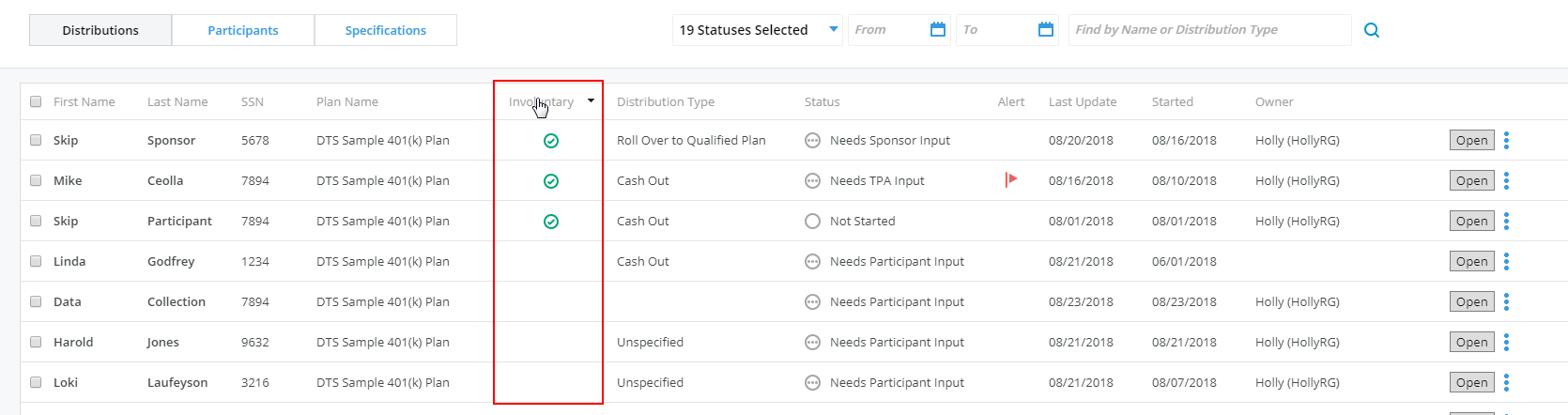
Task: Open three-dot menu for Harold Jones row
Action: pos(1506,342)
